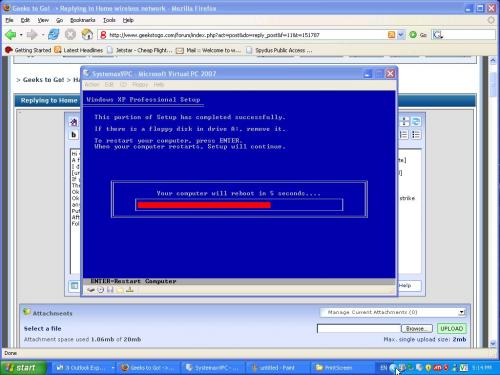The image size is (500, 375).
Task: Click the hard disk icon in Virtual PC status bar
Action: point(90,290)
